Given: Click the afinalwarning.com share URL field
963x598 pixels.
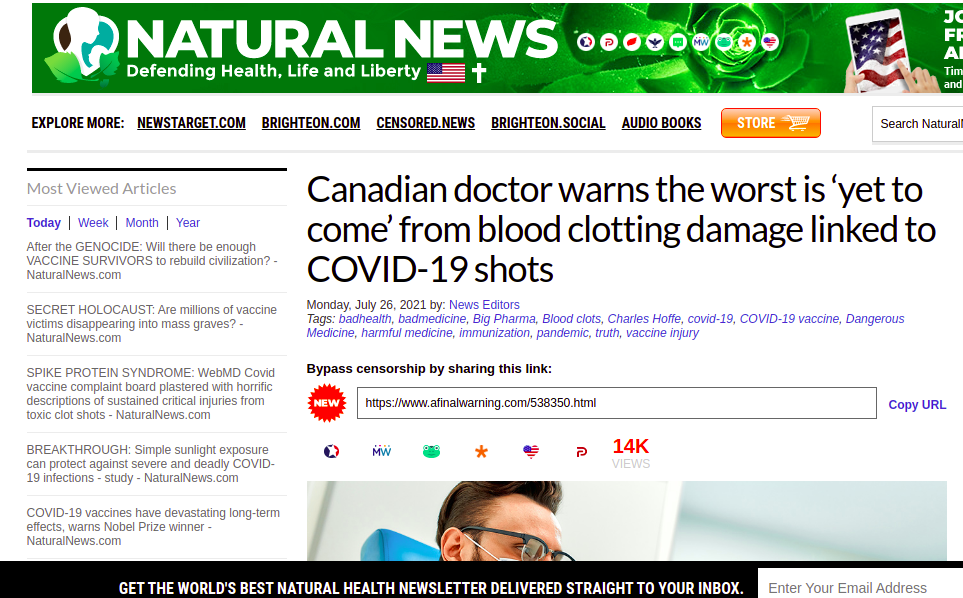Looking at the screenshot, I should tap(617, 403).
